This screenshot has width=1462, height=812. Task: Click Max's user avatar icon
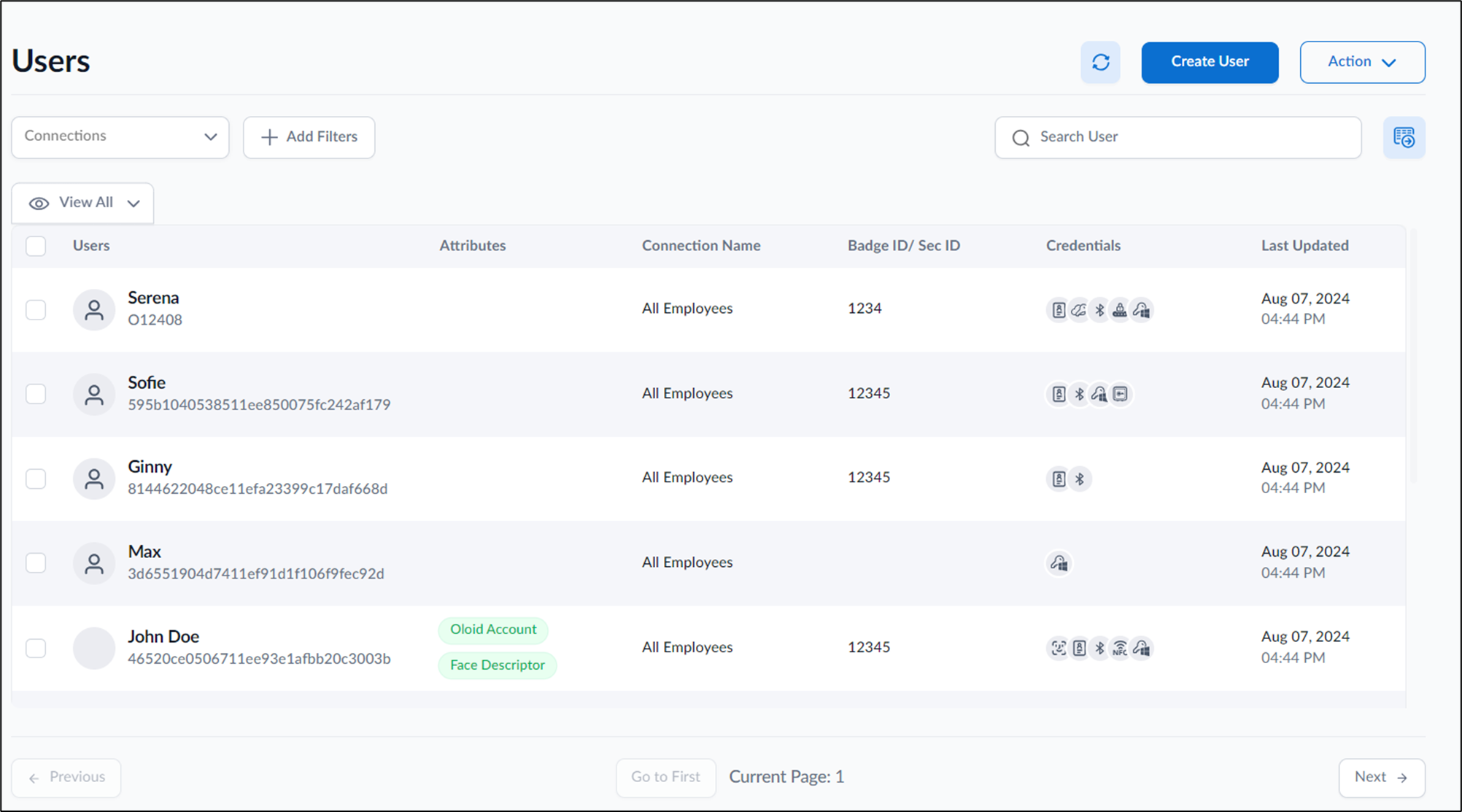point(94,563)
